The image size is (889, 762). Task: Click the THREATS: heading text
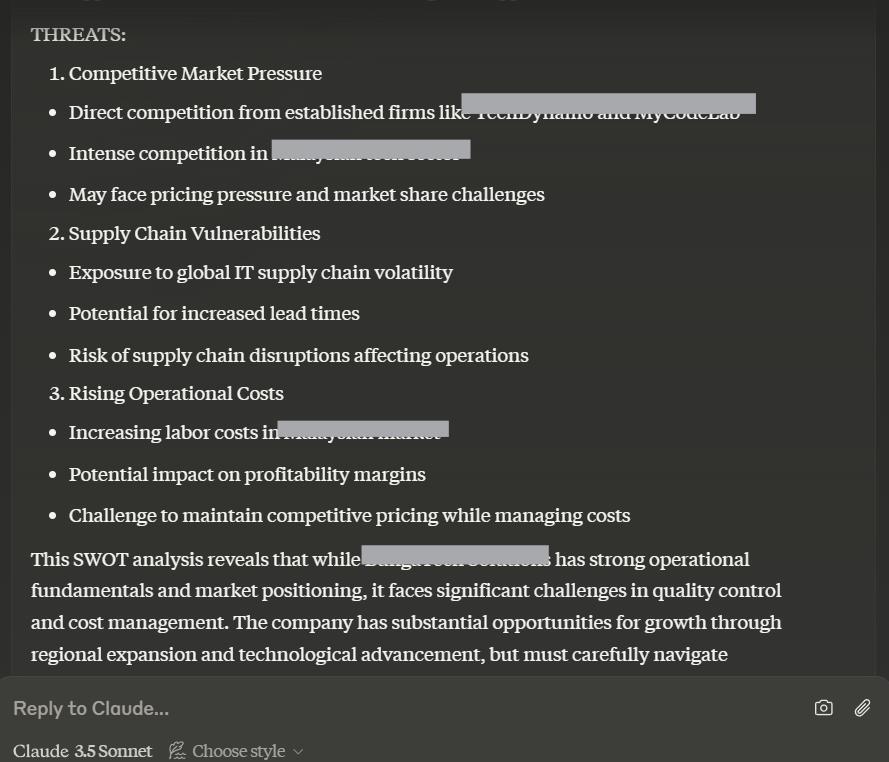click(78, 35)
